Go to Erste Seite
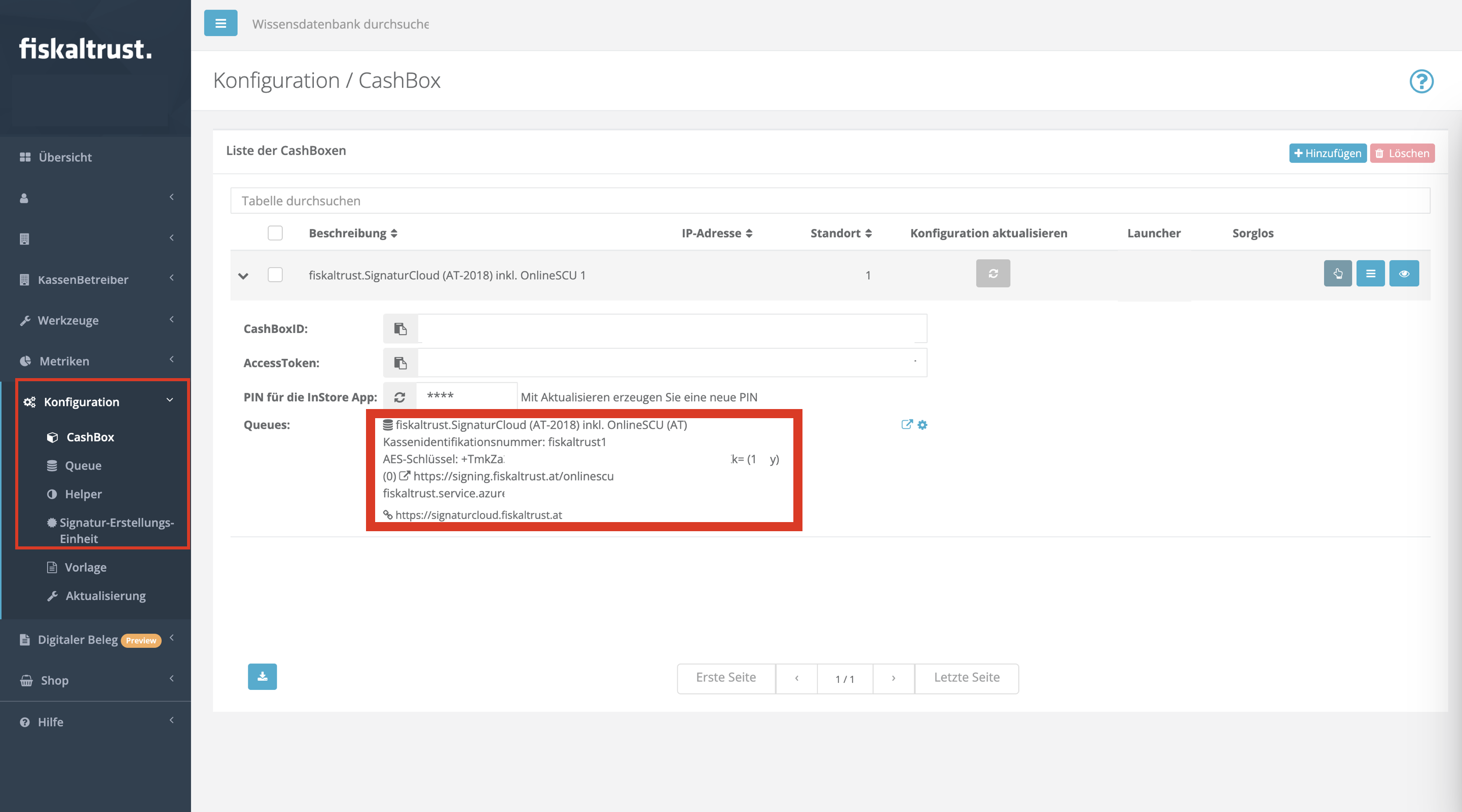This screenshot has height=812, width=1462. pos(726,678)
